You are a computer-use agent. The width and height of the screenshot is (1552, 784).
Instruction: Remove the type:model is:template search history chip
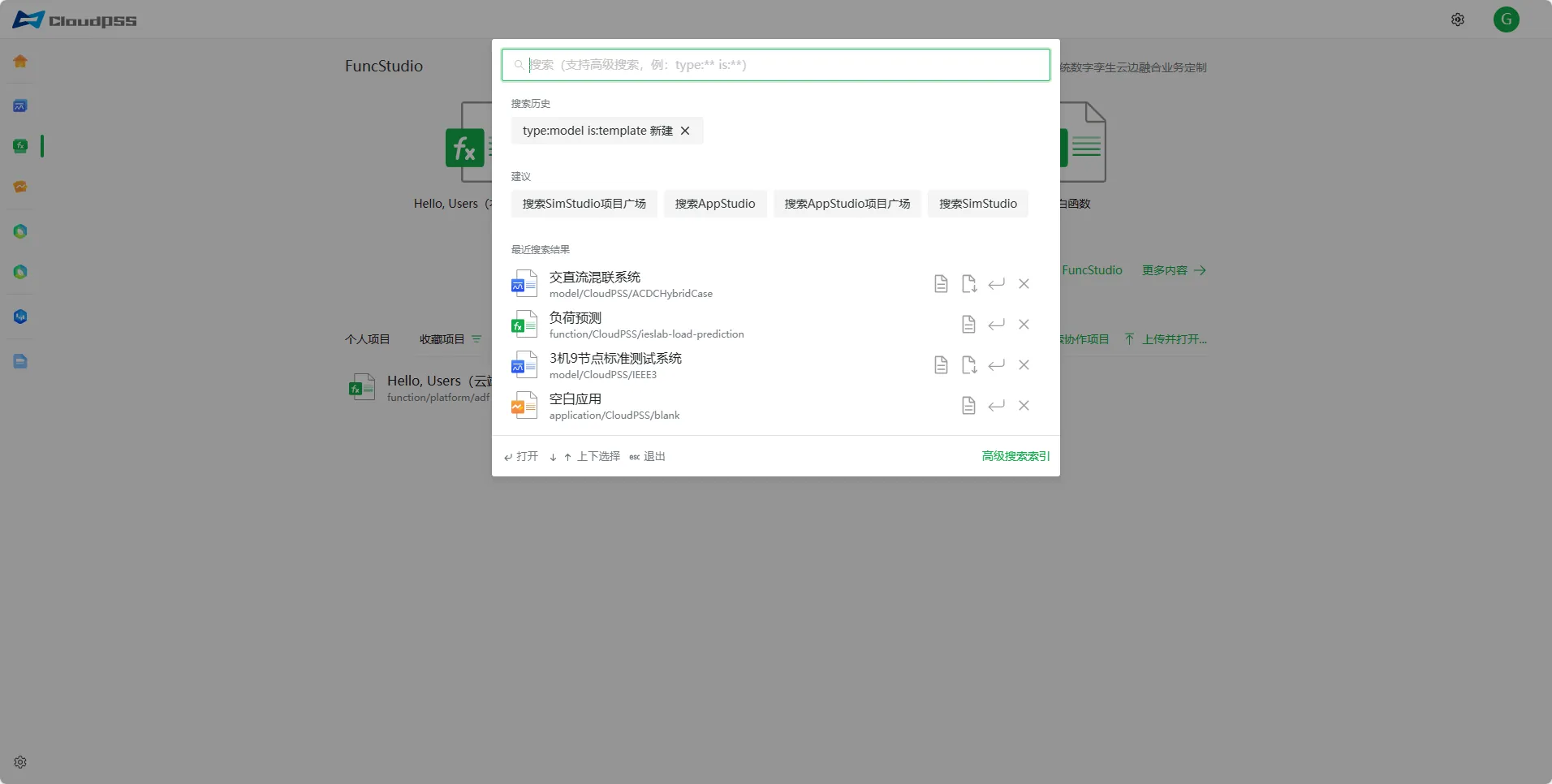pyautogui.click(x=685, y=131)
